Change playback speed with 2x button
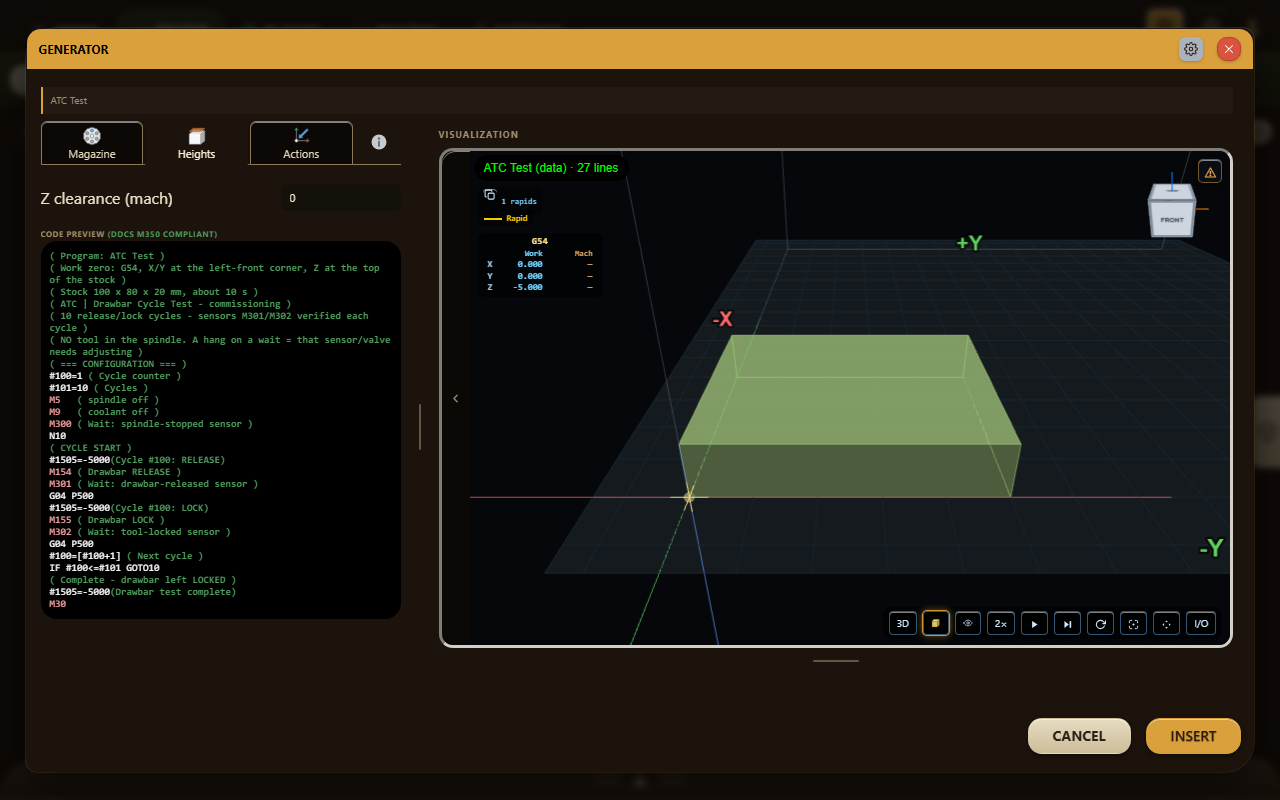The image size is (1280, 800). [1001, 623]
